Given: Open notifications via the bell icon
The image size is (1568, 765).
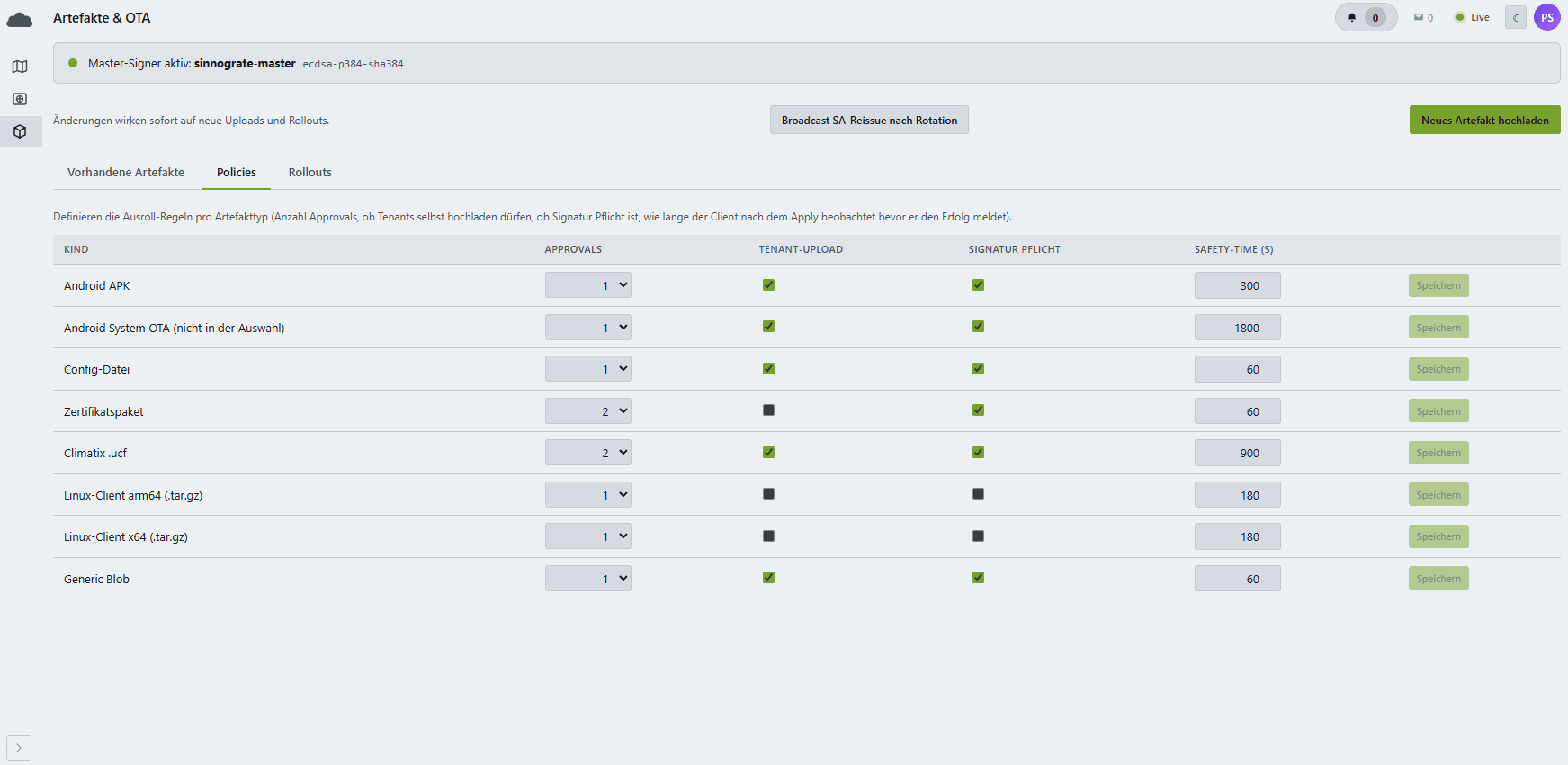Looking at the screenshot, I should 1352,17.
